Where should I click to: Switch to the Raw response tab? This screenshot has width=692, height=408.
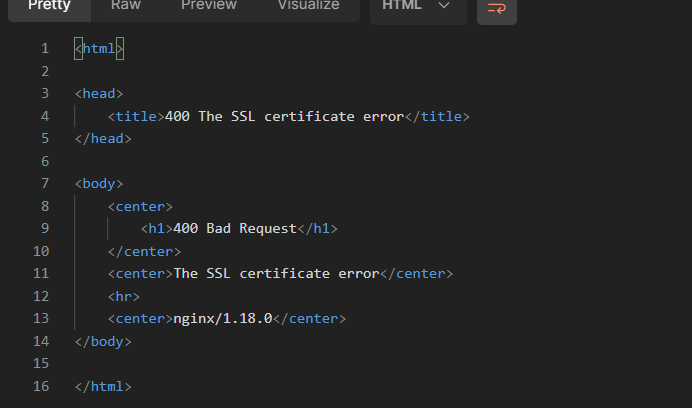[126, 6]
